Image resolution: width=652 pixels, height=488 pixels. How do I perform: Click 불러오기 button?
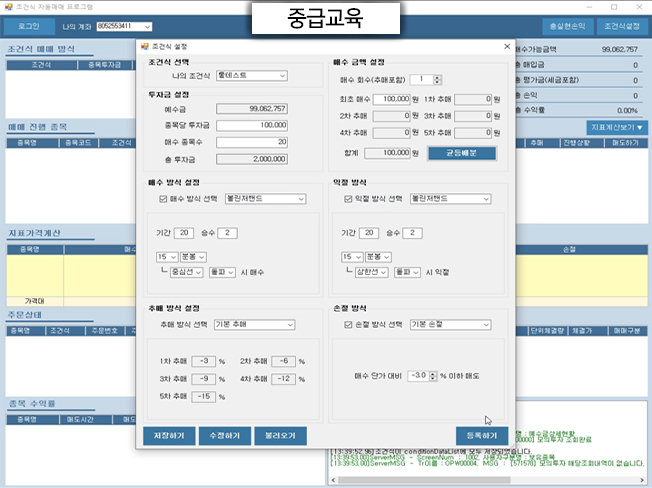tap(280, 436)
